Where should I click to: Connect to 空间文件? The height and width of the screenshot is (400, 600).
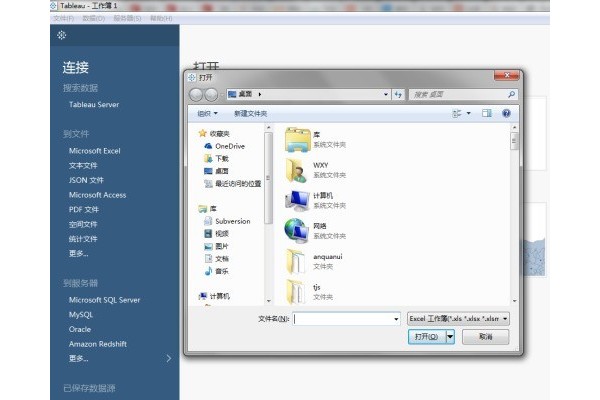[83, 224]
